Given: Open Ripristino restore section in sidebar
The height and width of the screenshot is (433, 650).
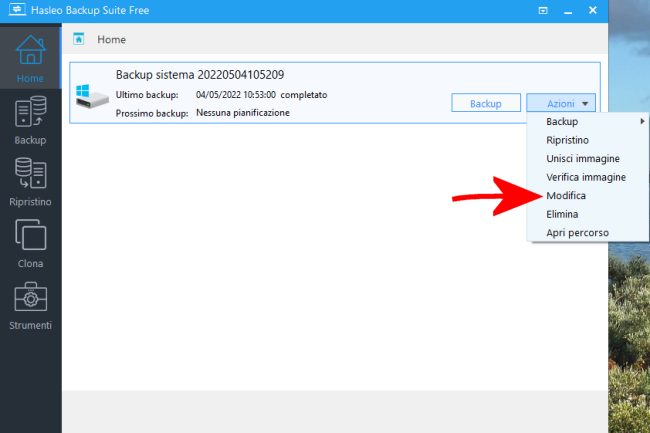Looking at the screenshot, I should tap(30, 182).
